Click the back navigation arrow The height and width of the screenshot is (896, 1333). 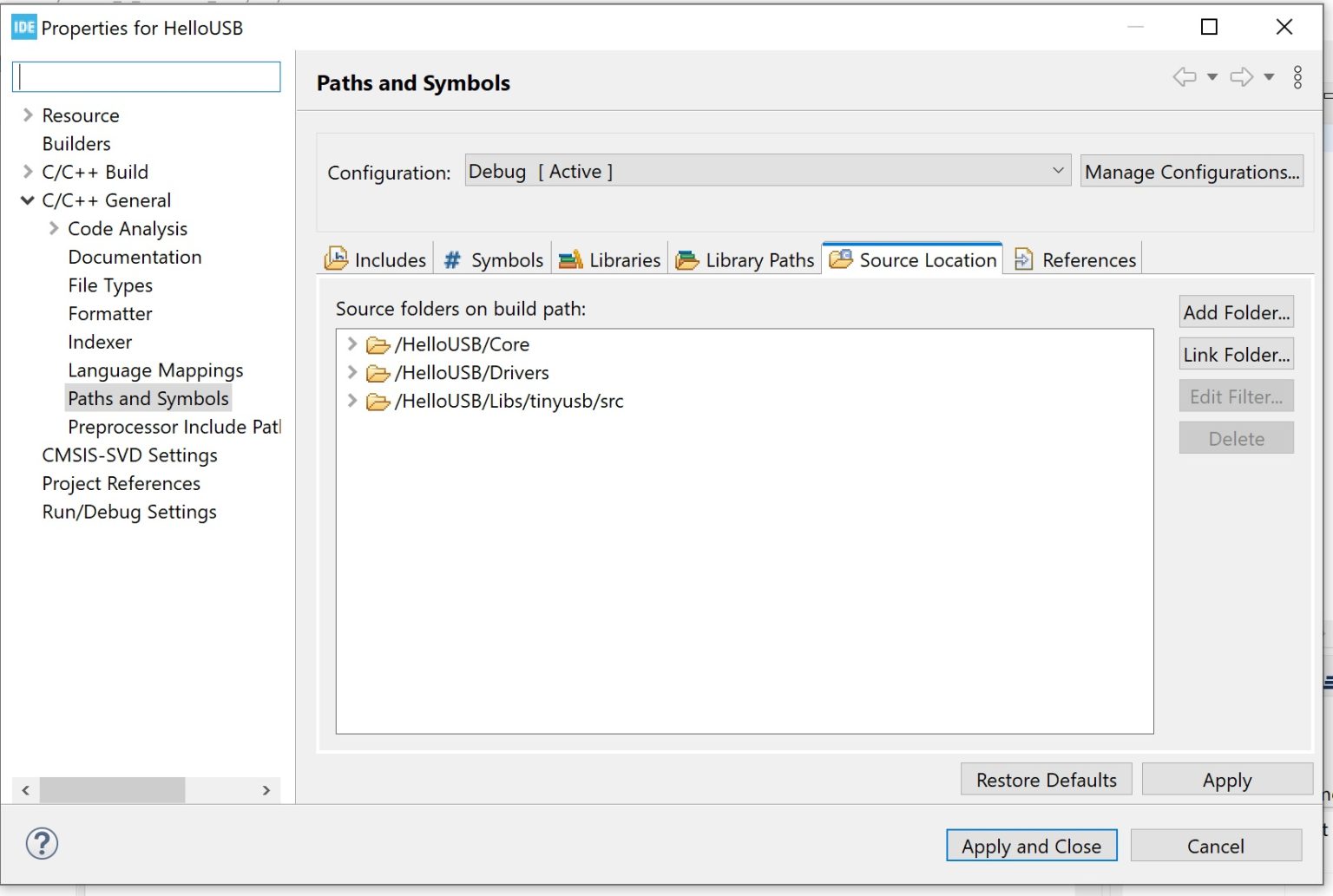(1183, 77)
